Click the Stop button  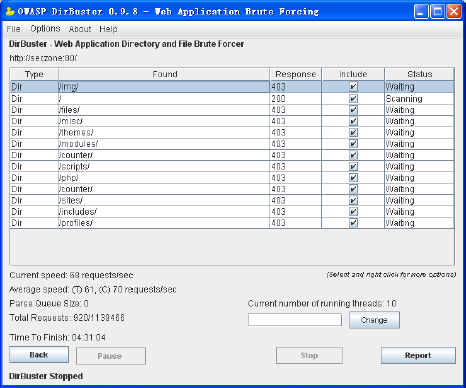coord(309,355)
